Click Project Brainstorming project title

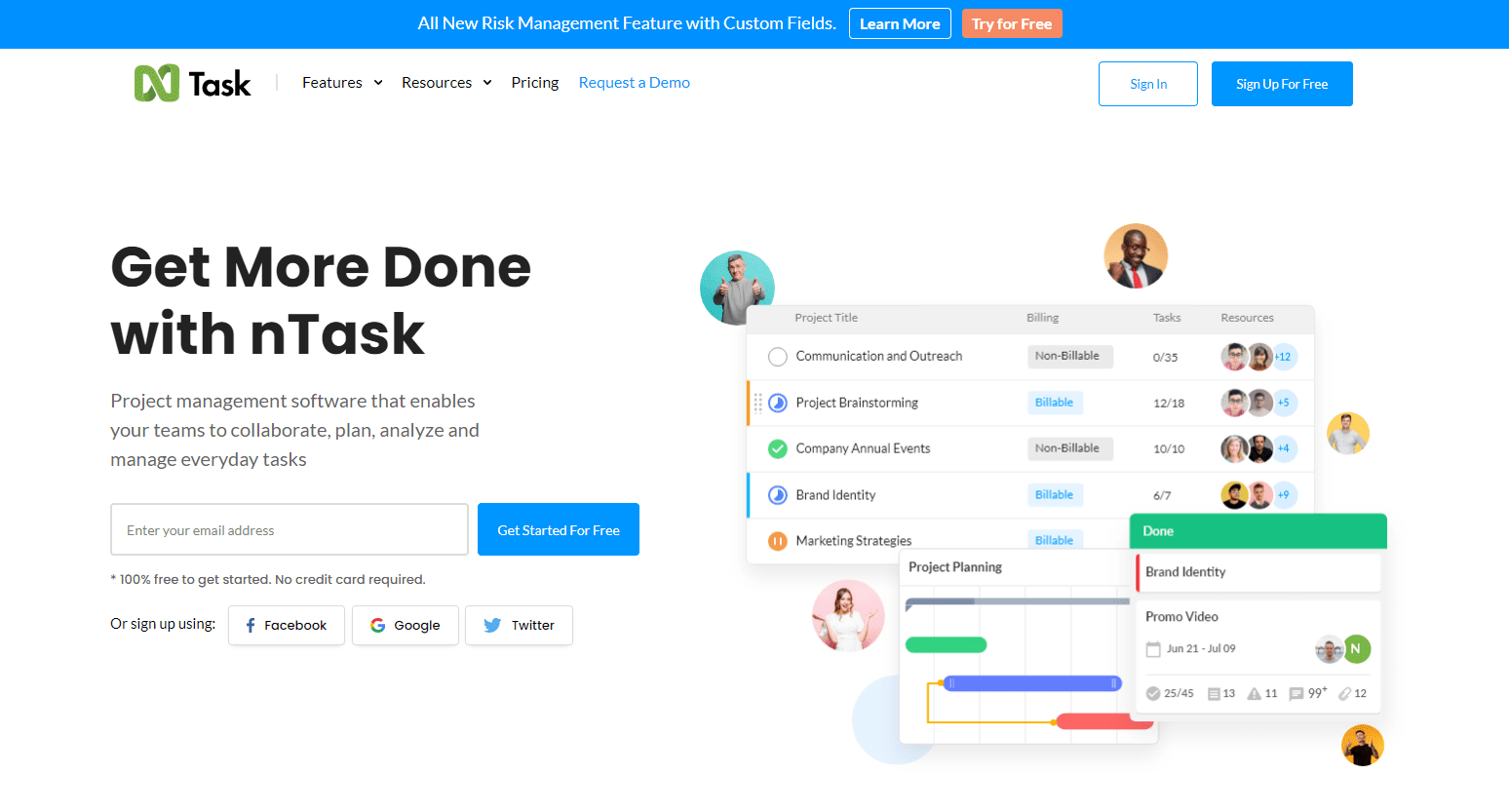pyautogui.click(x=857, y=403)
